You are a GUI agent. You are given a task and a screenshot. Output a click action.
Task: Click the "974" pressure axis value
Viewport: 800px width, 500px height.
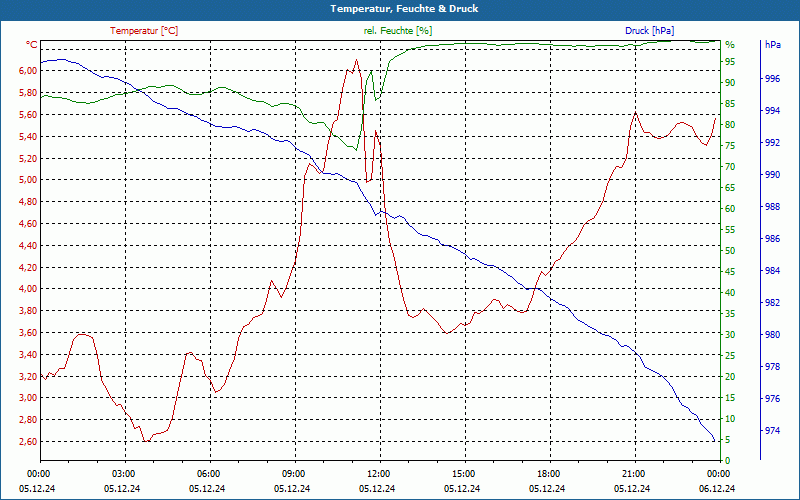click(773, 431)
